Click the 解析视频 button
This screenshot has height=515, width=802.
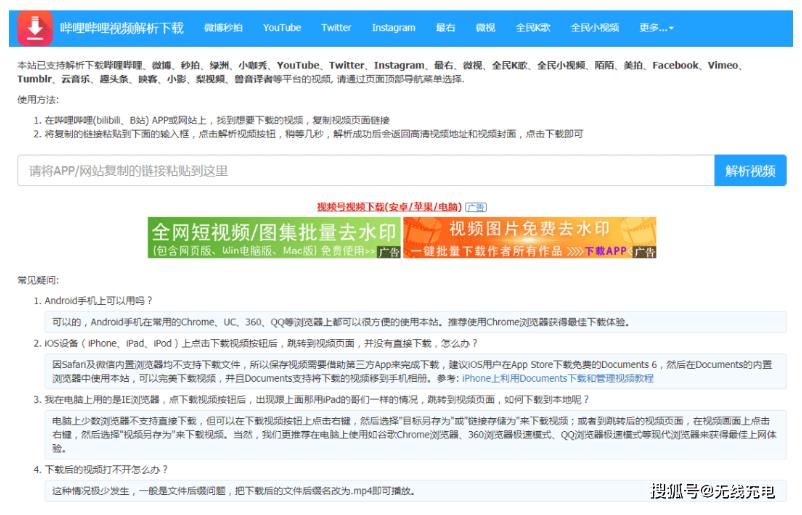pyautogui.click(x=750, y=170)
